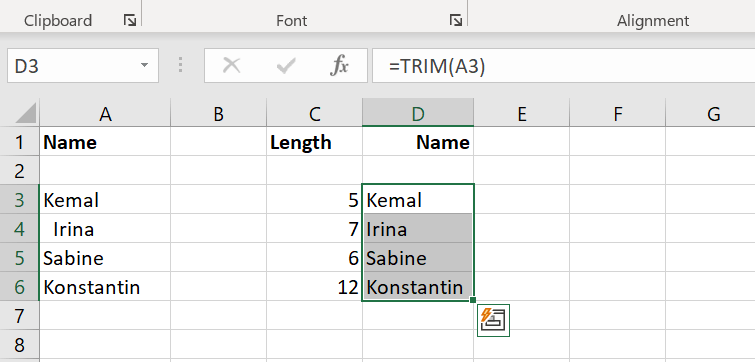
Task: Select row 4 header
Action: click(20, 229)
